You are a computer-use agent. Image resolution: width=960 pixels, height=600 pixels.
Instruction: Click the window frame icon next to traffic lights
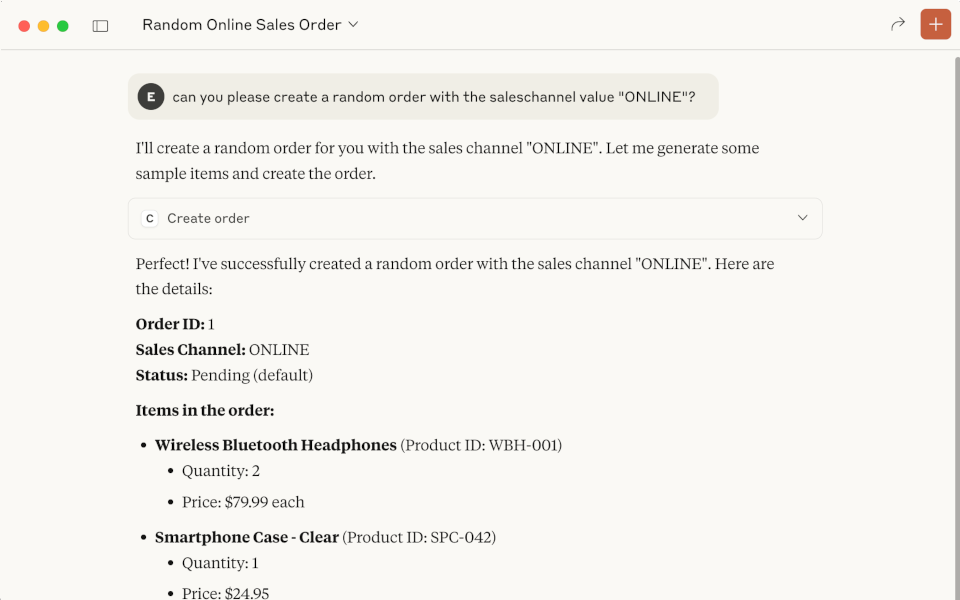pos(100,24)
